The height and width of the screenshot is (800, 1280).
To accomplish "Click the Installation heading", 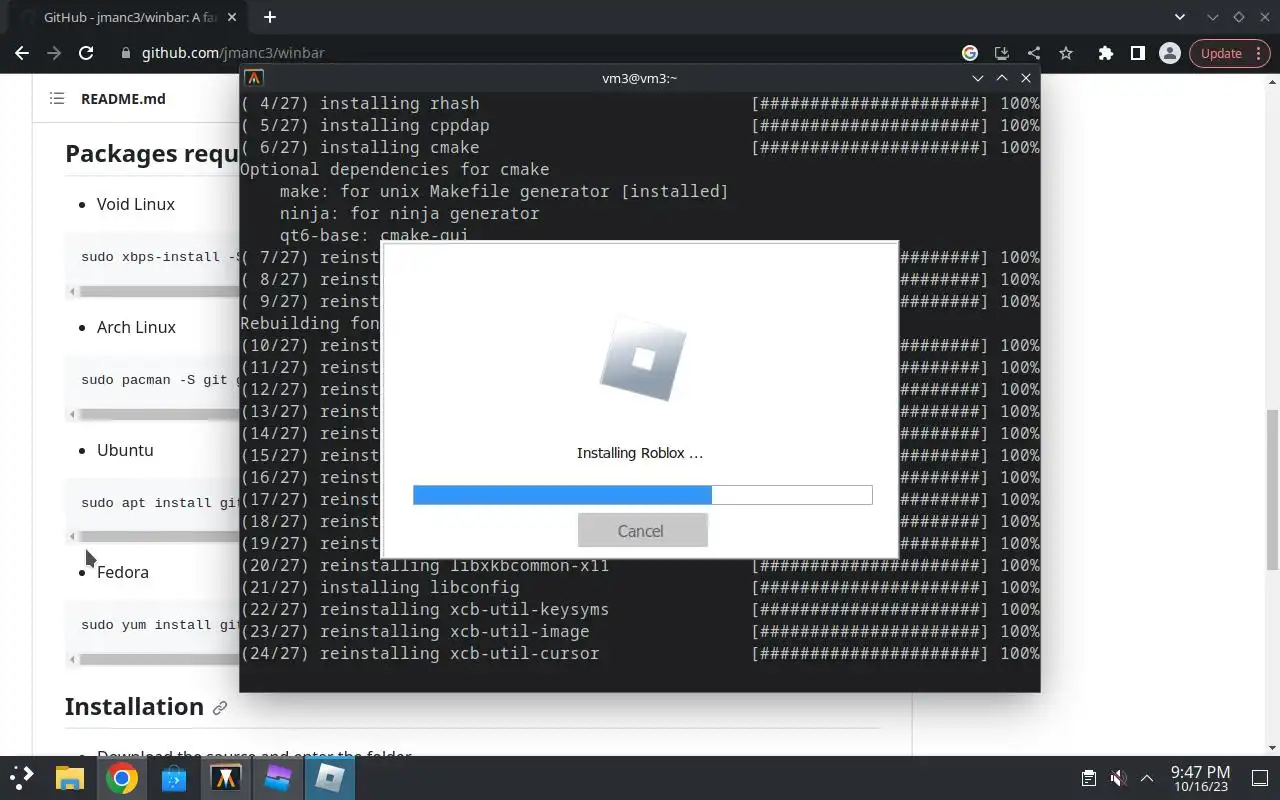I will pyautogui.click(x=134, y=707).
